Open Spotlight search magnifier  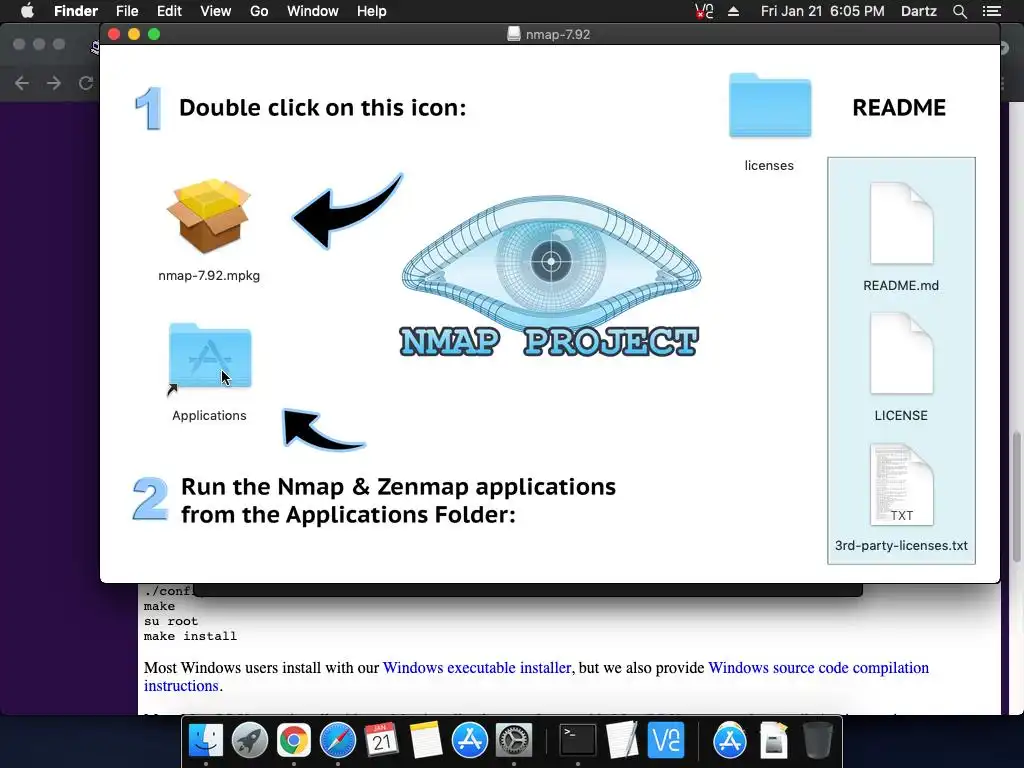tap(959, 11)
